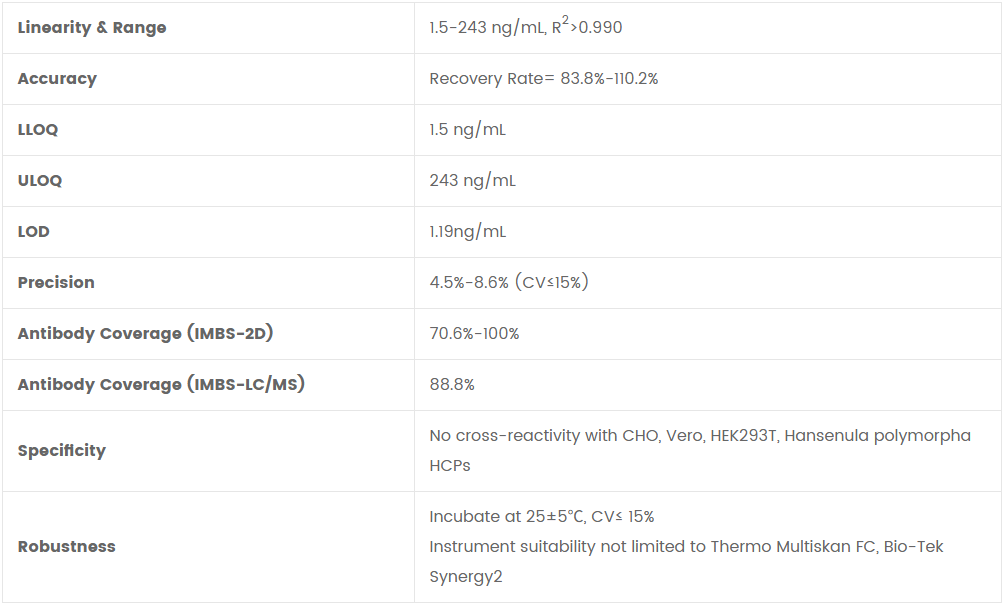The image size is (1005, 606).
Task: Select the 88.8% coverage value
Action: coord(452,385)
